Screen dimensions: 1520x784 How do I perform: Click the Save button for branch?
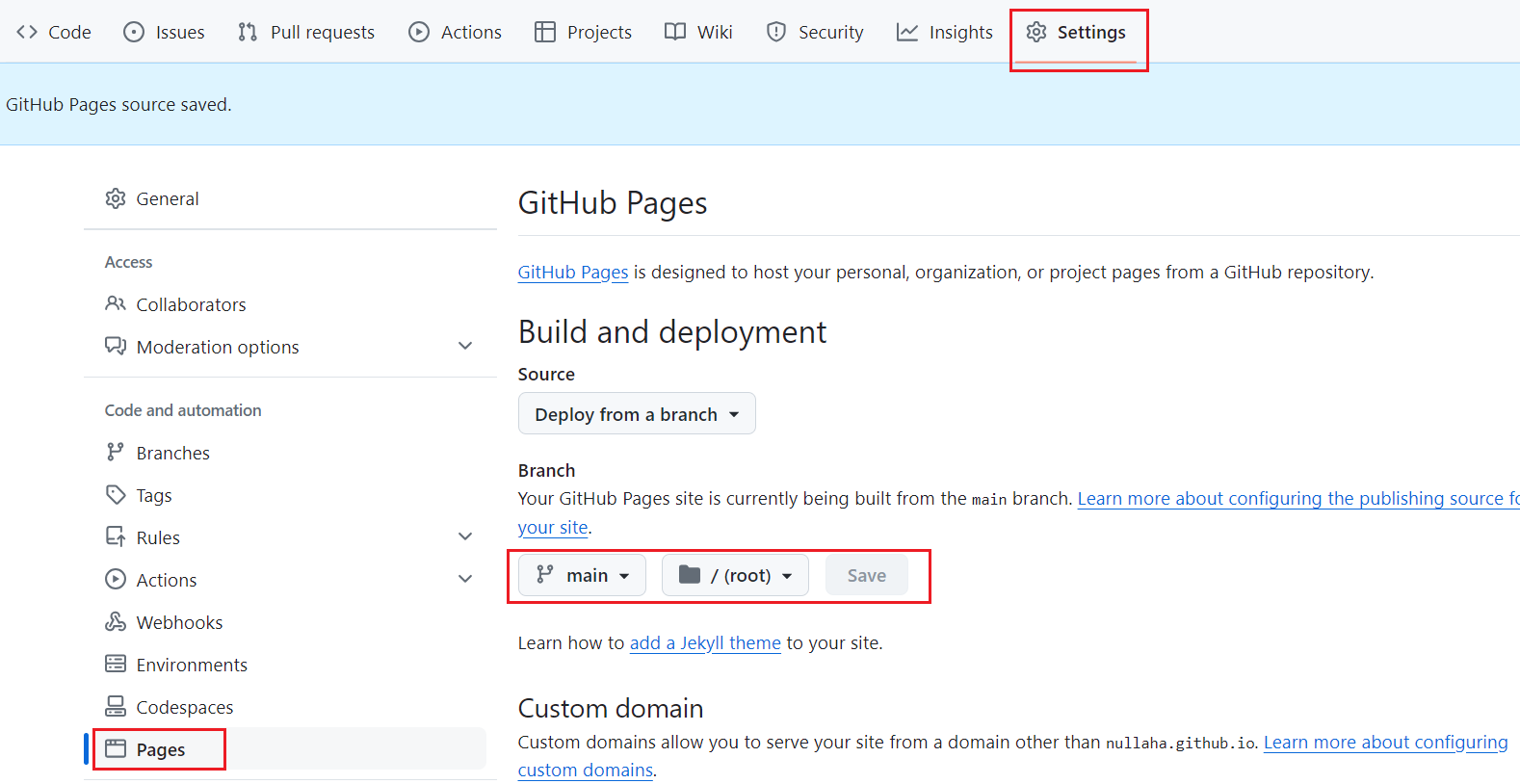(x=867, y=575)
